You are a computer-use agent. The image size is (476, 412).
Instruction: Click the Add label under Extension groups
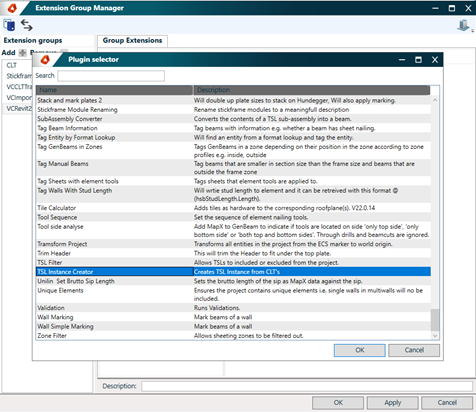point(8,53)
